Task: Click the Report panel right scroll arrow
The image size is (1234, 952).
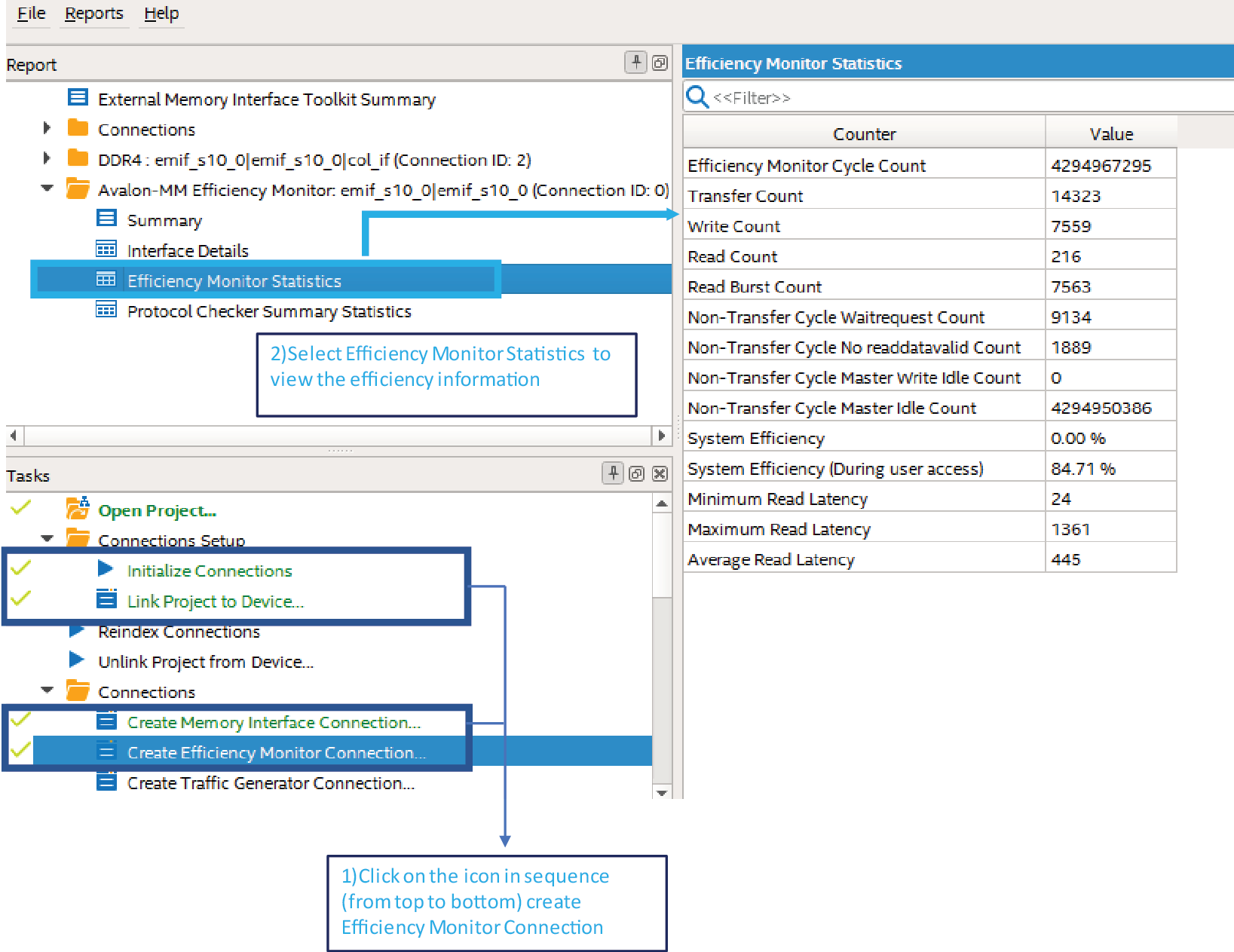Action: tap(661, 436)
